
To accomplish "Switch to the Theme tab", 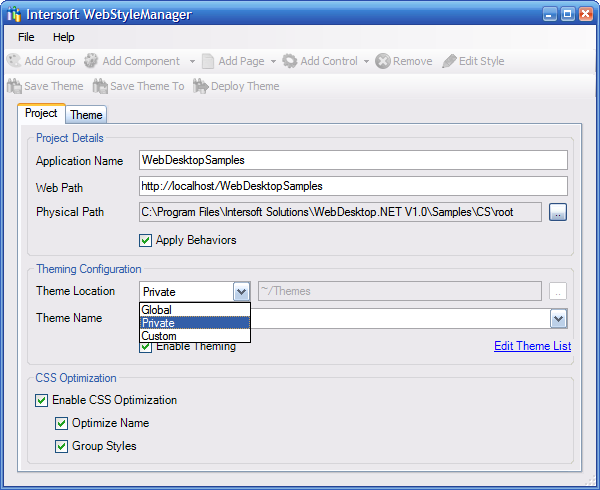I will (86, 115).
